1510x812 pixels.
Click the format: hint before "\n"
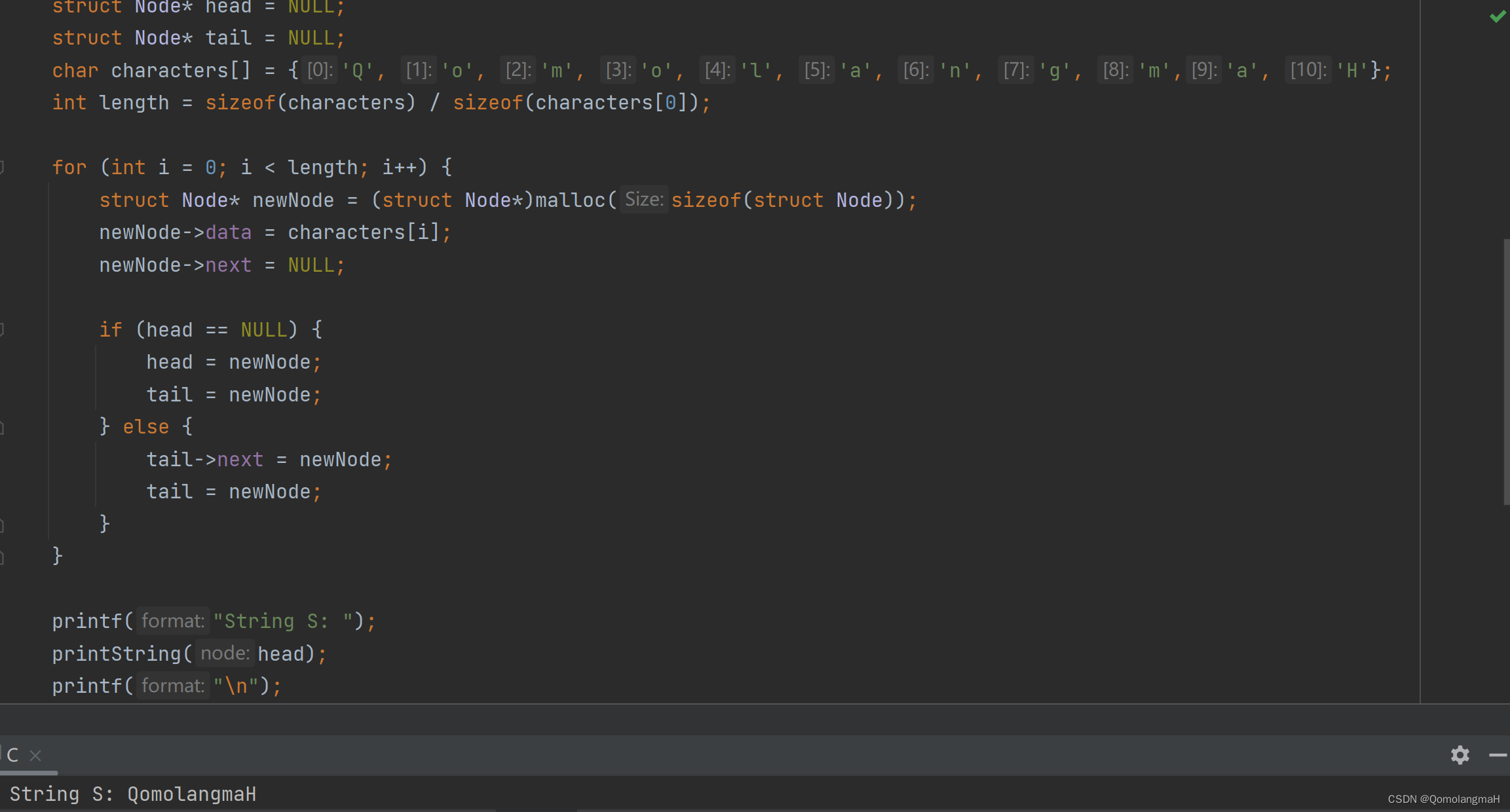173,686
